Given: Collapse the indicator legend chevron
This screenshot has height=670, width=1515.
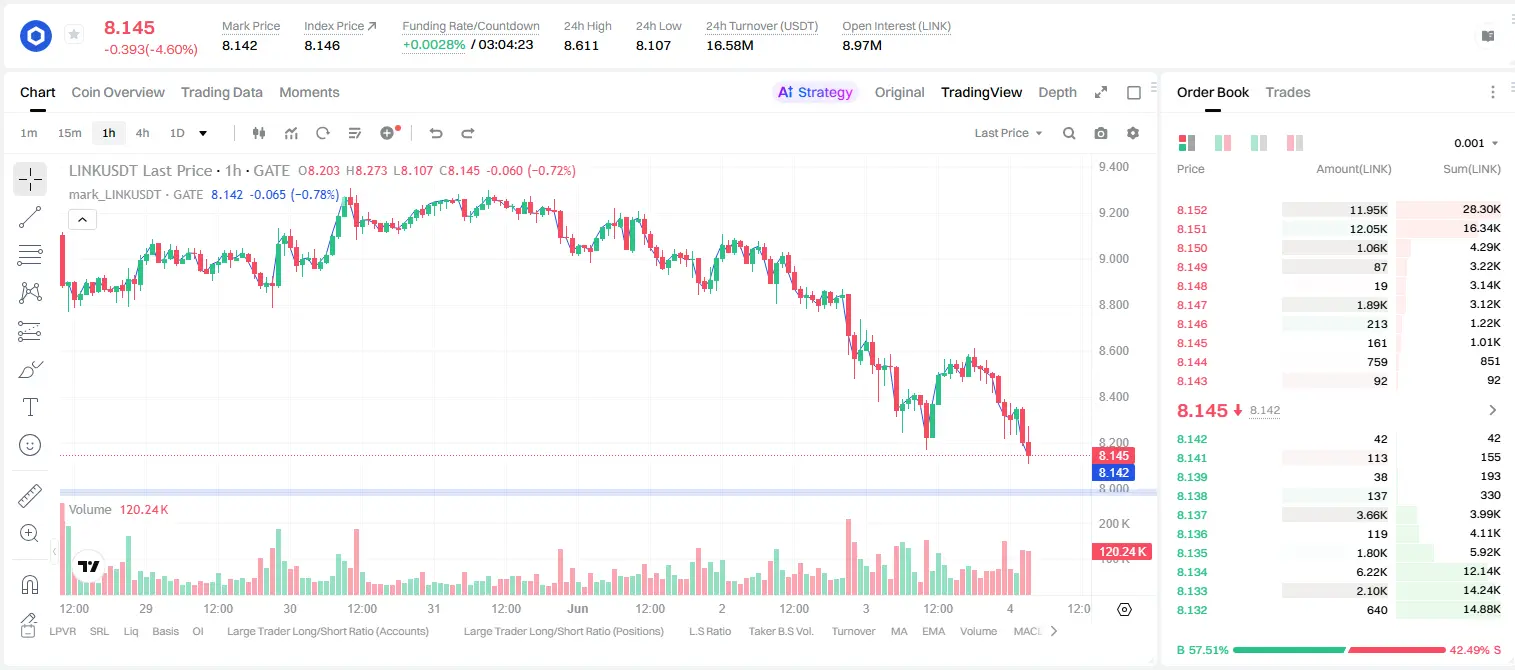Looking at the screenshot, I should 82,220.
